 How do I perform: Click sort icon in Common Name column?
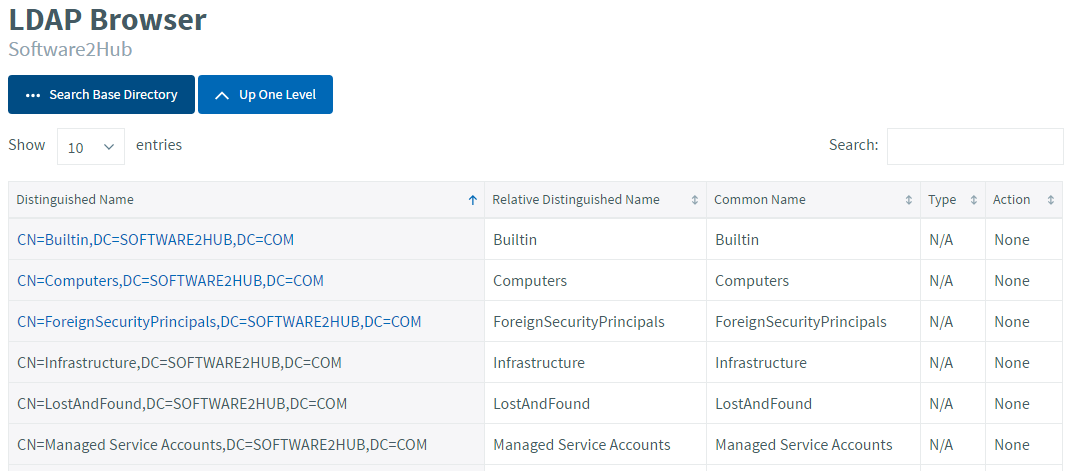[909, 200]
